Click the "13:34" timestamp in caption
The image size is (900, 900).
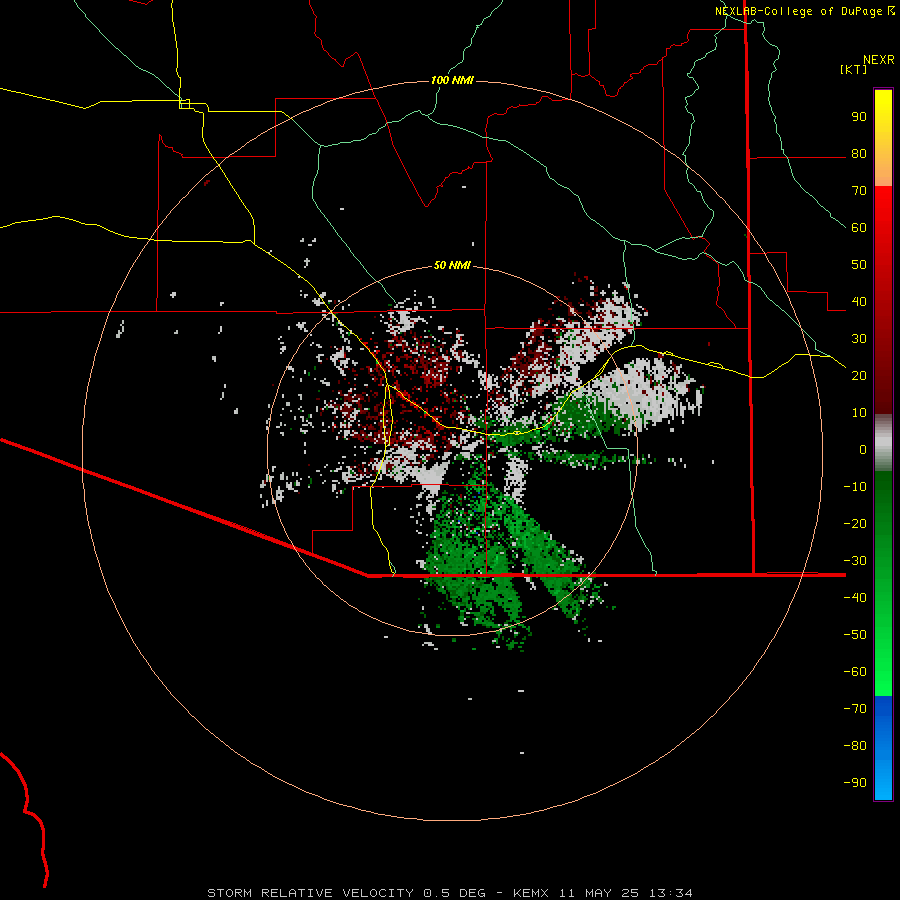671,893
